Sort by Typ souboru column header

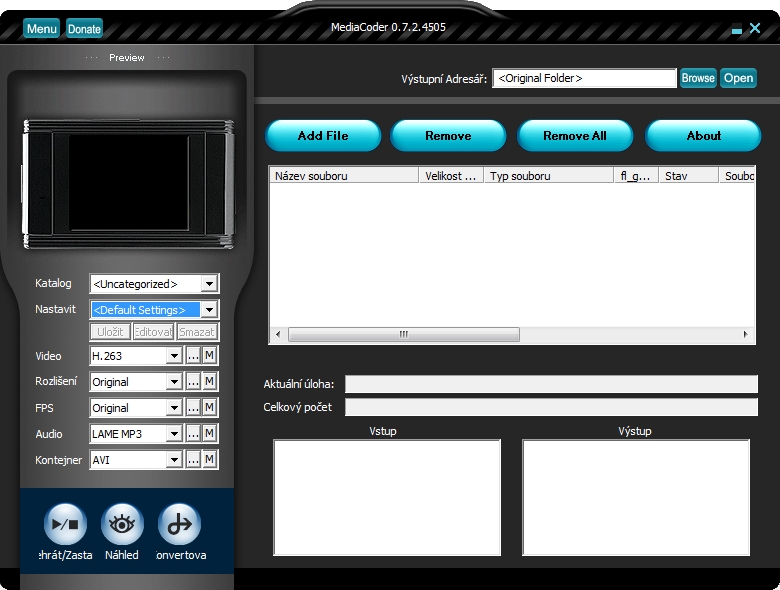click(549, 176)
